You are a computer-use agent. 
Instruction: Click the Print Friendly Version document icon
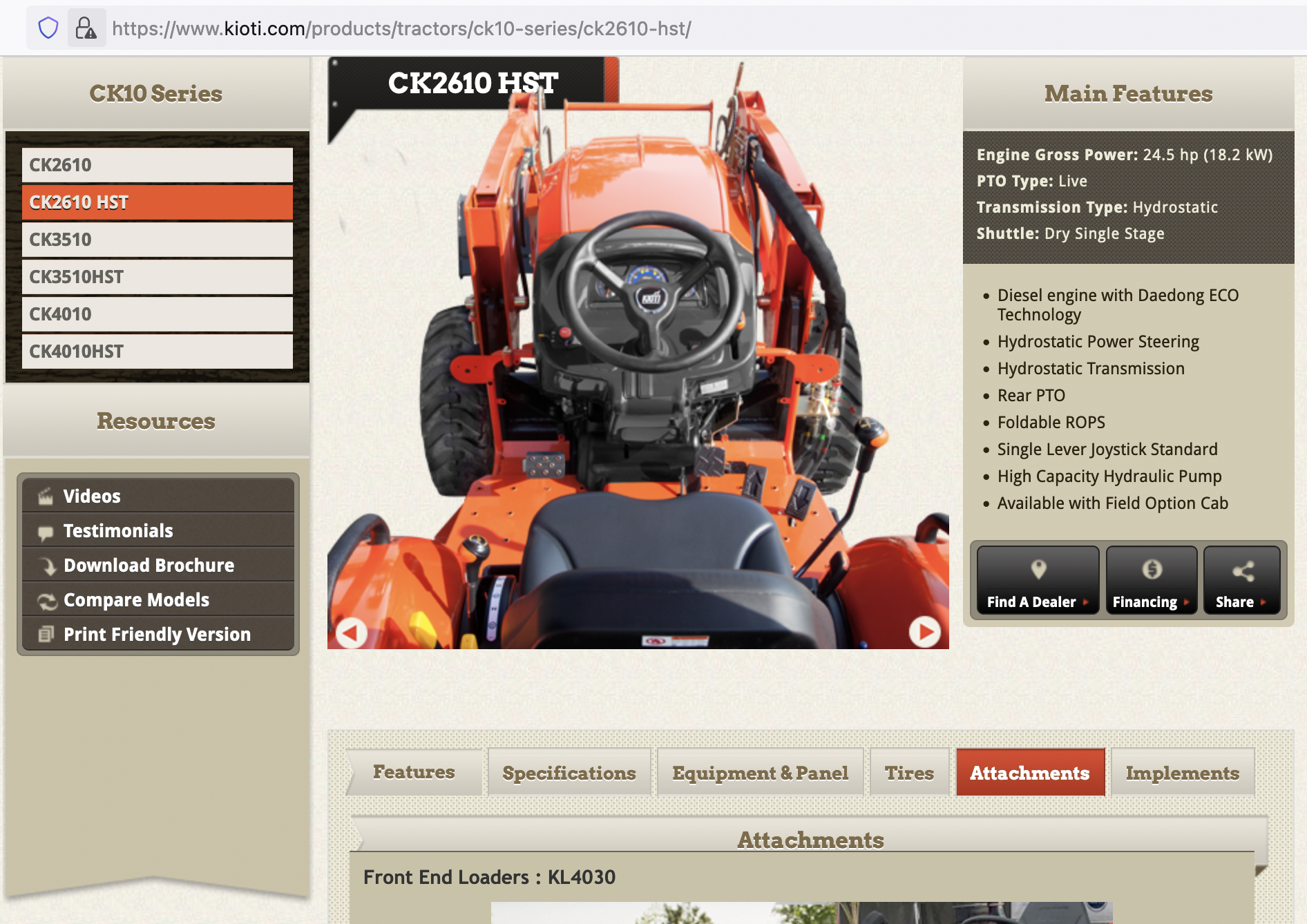point(46,634)
